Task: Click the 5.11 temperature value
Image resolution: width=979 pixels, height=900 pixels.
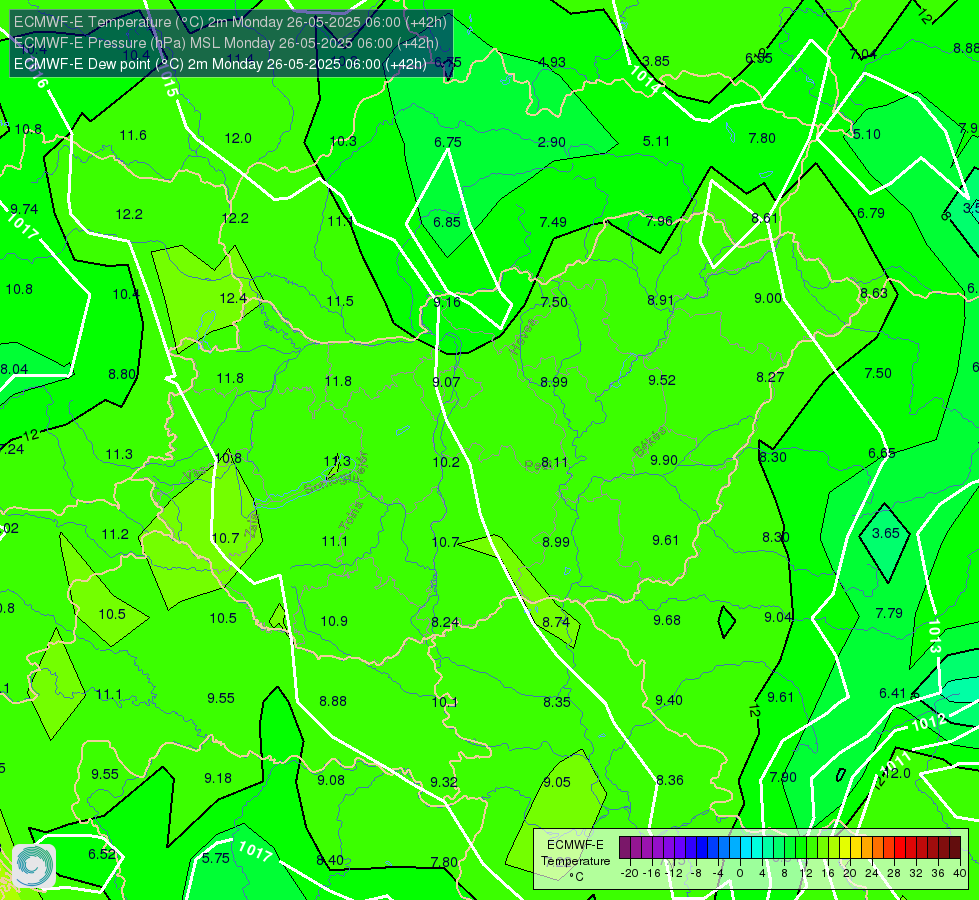Action: coord(656,142)
